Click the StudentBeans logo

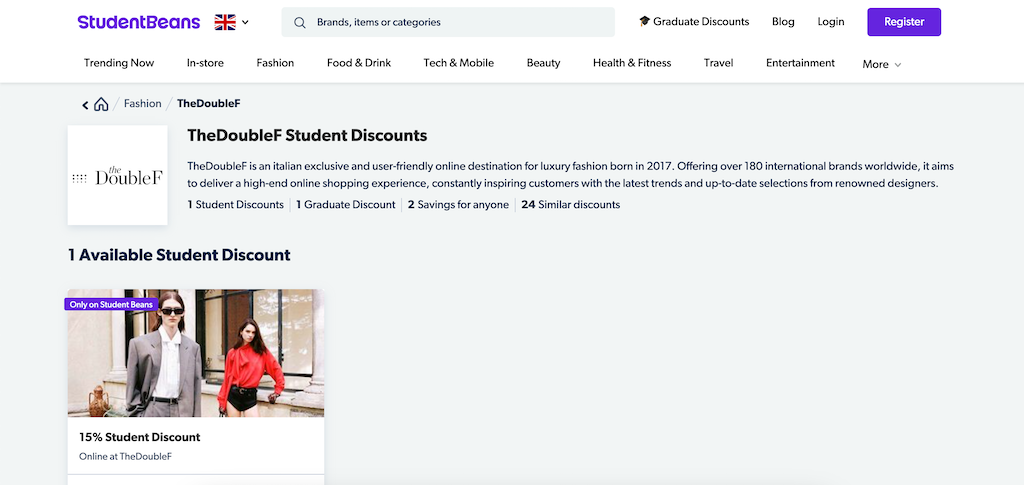coord(138,22)
